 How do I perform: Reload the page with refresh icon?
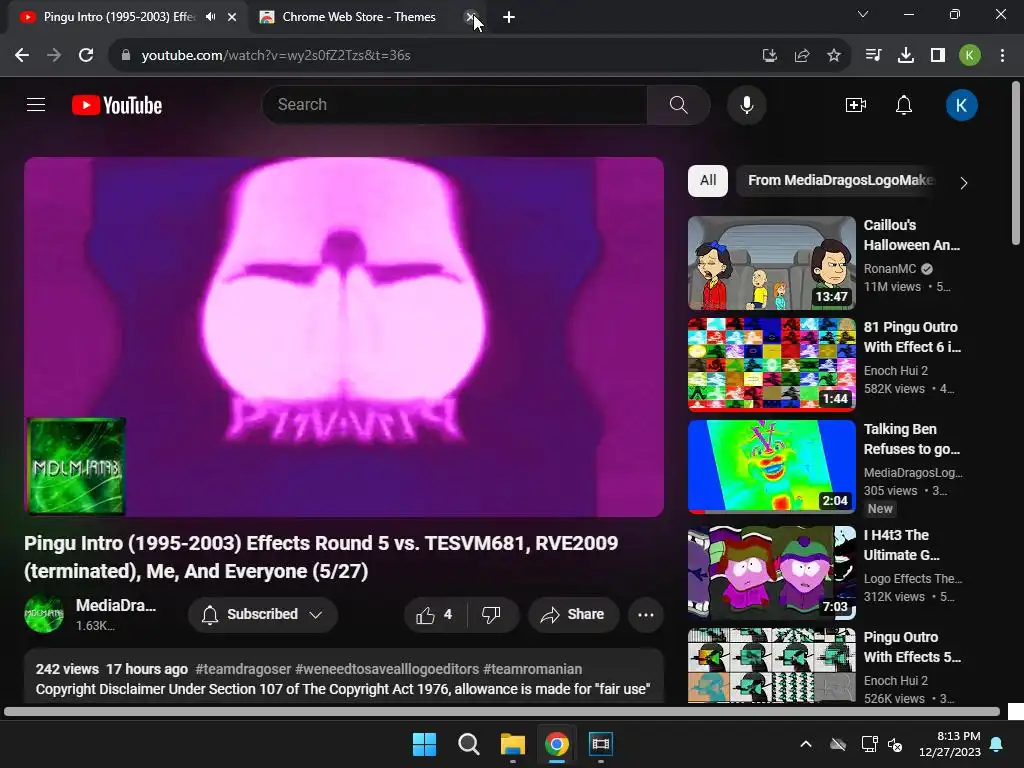click(86, 56)
